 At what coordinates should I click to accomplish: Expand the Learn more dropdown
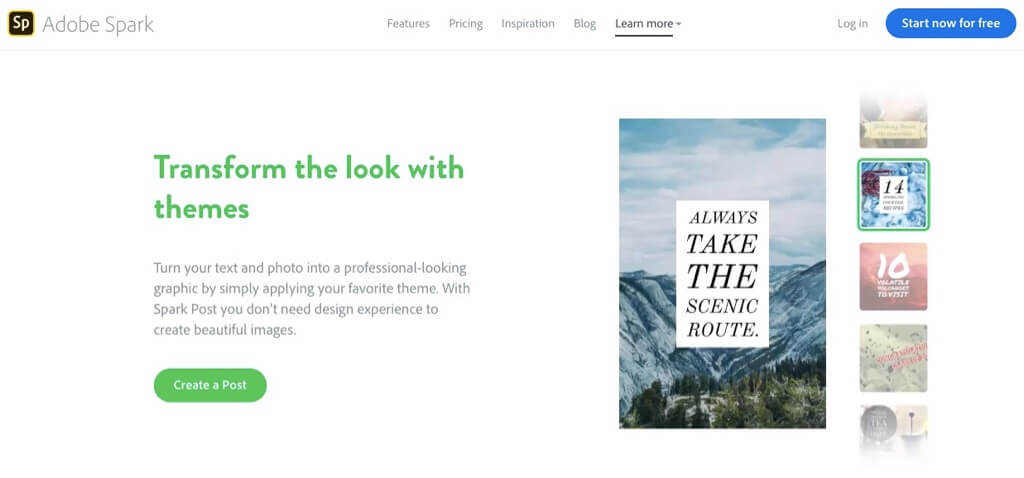click(x=647, y=23)
